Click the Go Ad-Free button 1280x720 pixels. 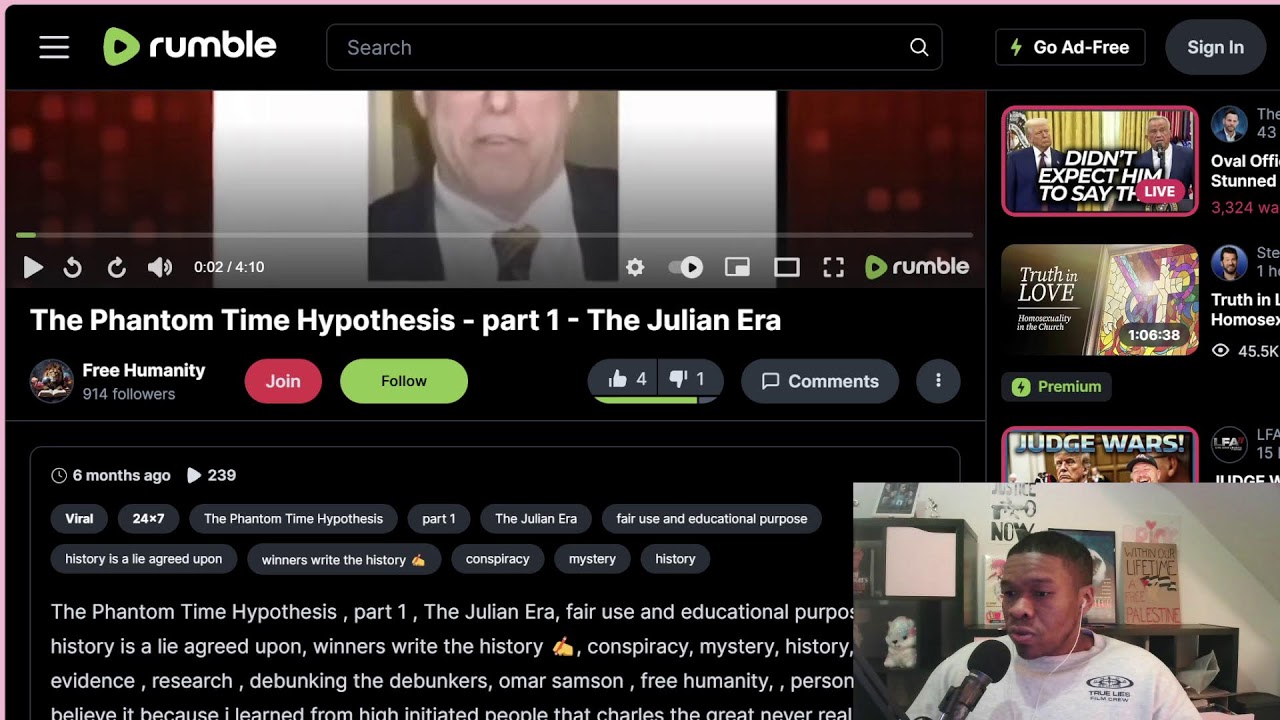point(1070,47)
